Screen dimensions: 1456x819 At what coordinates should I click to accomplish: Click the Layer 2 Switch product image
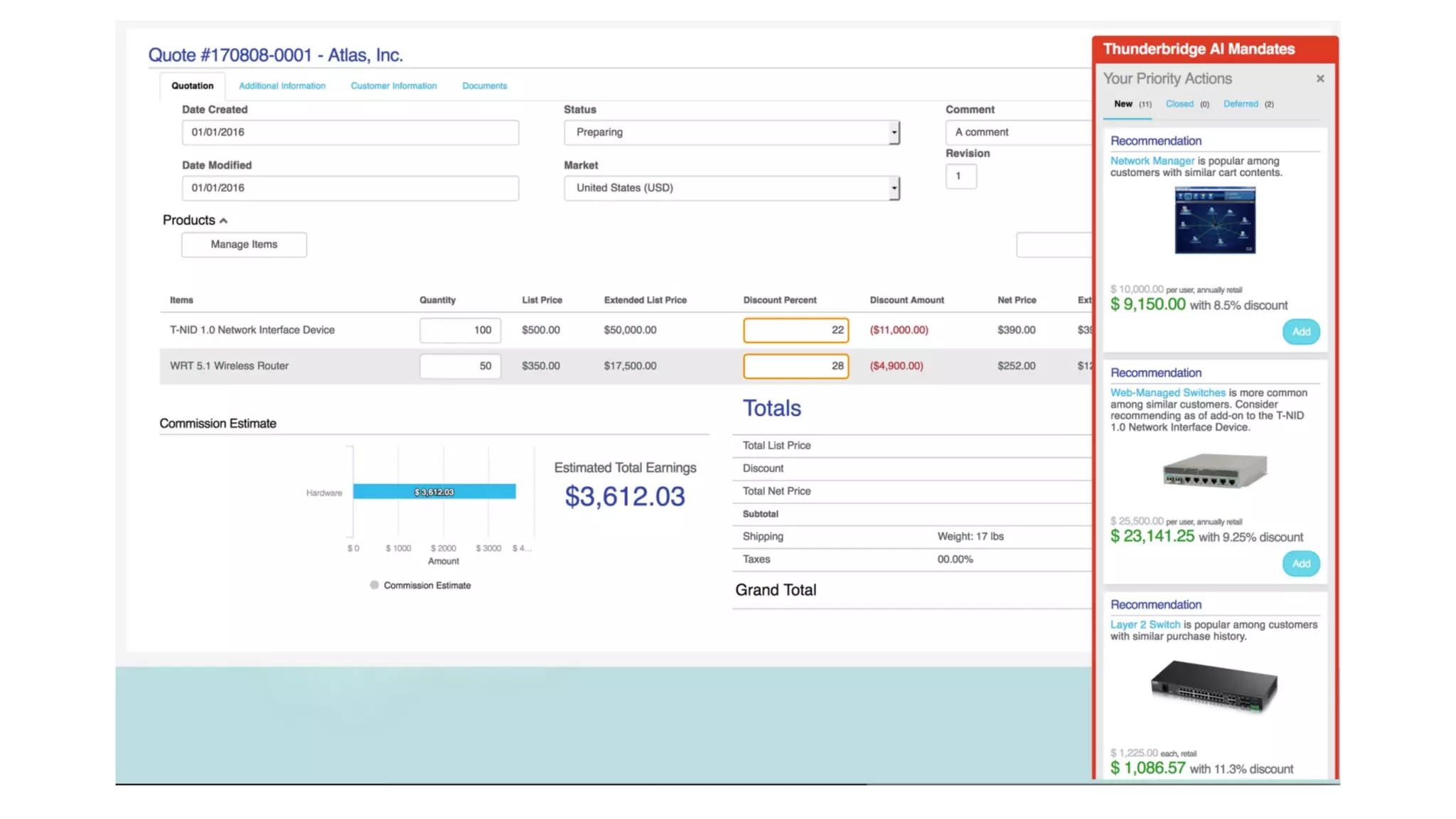(x=1214, y=687)
